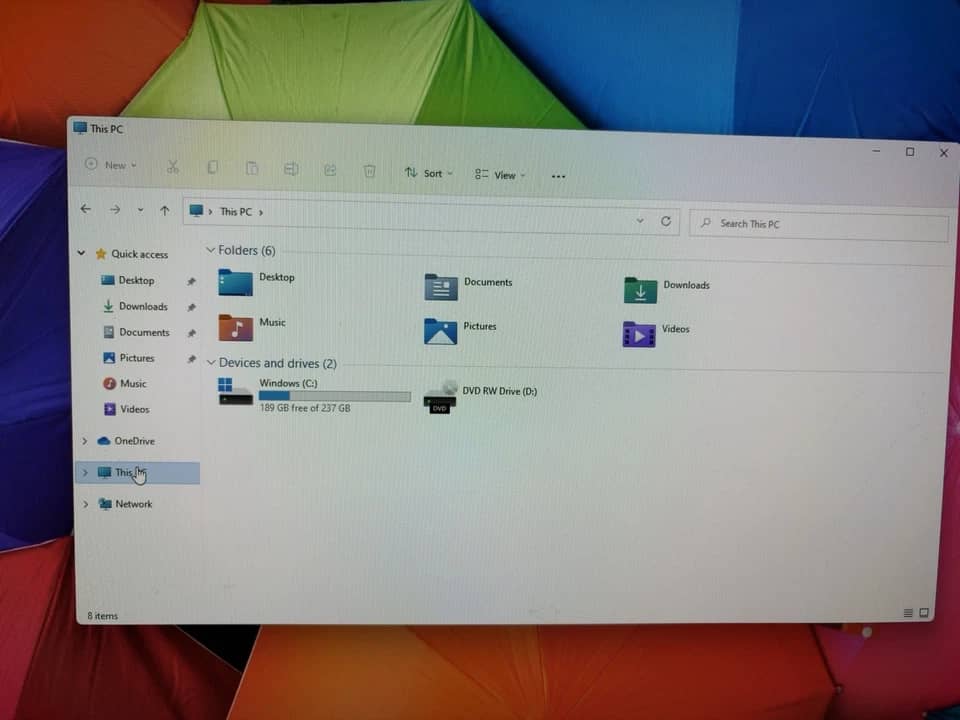Image resolution: width=960 pixels, height=720 pixels.
Task: Click pin icon beside sidebar Documents
Action: click(x=191, y=333)
